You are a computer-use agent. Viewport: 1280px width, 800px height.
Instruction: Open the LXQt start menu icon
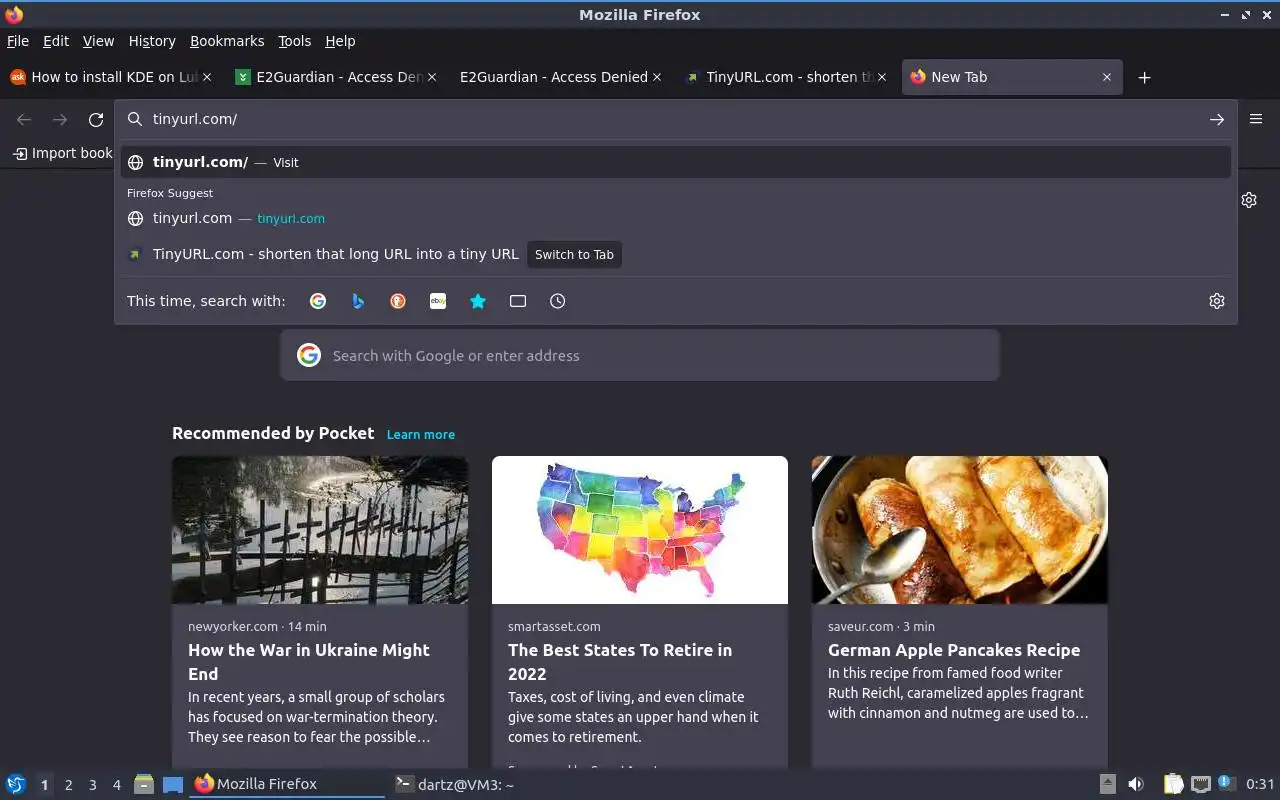click(x=15, y=784)
